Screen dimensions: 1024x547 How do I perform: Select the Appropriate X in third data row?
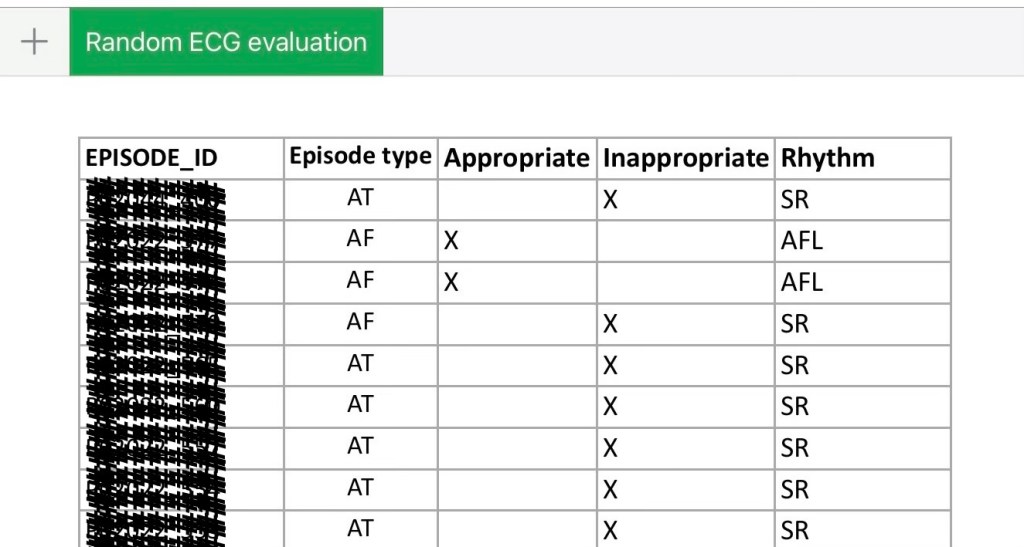point(452,283)
